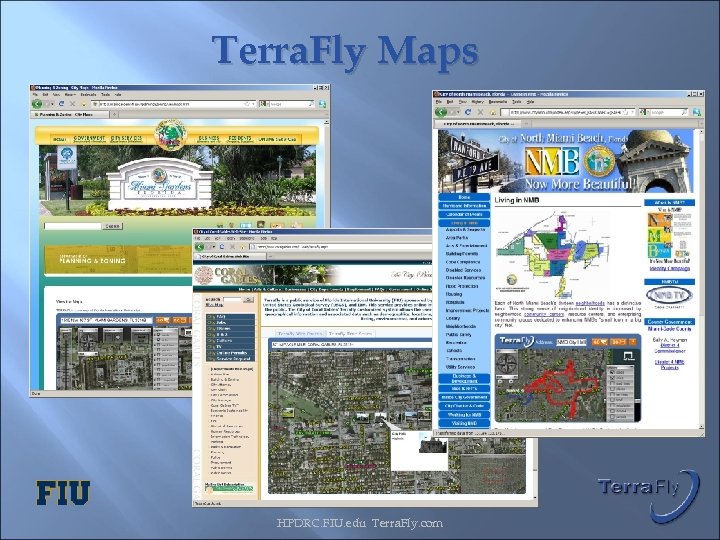
Task: Click Library link in NMB sidebar
Action: [x=453, y=318]
